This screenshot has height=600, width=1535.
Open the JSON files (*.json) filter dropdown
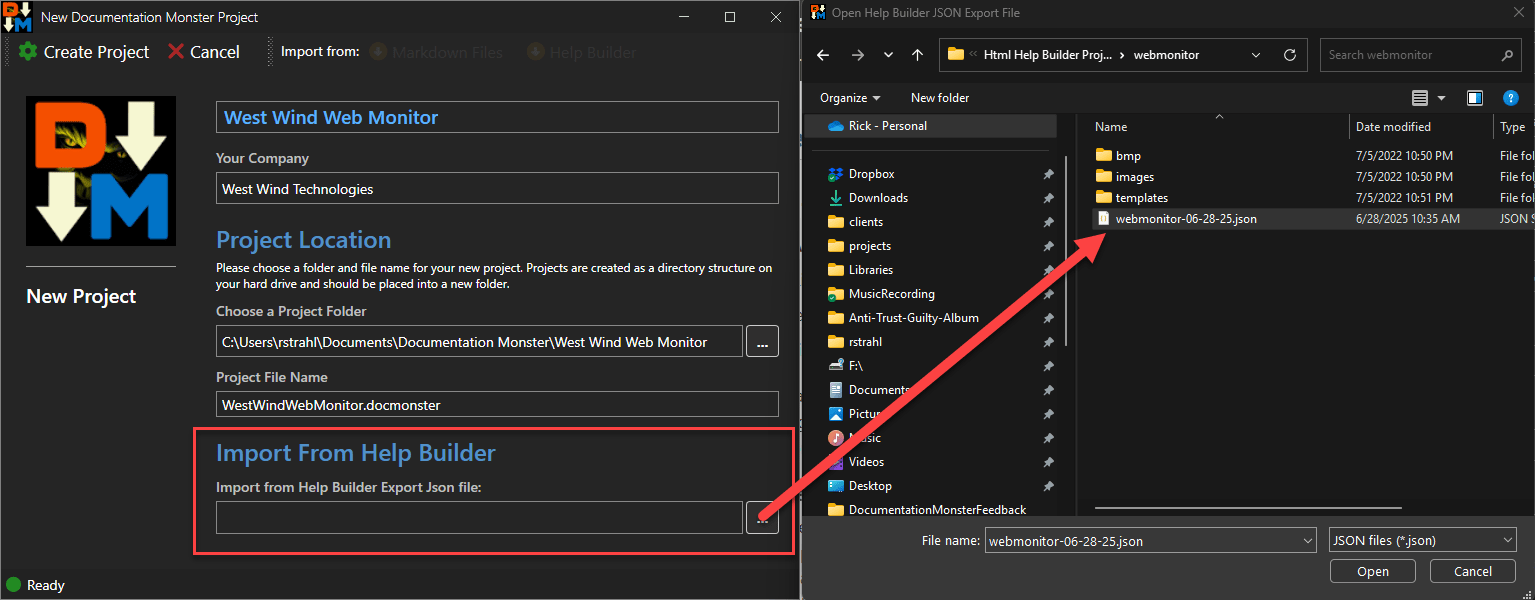[x=1423, y=541]
